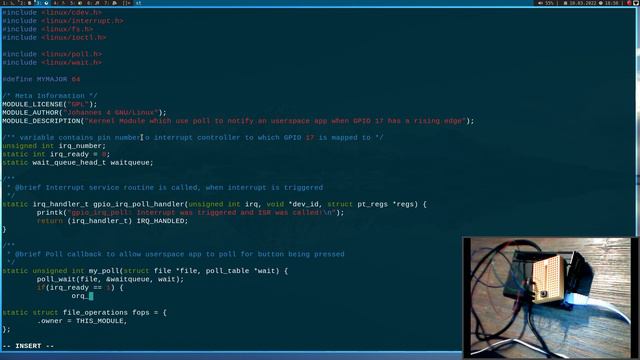
Task: Click the unsigned int irq_number declaration
Action: [x=54, y=146]
